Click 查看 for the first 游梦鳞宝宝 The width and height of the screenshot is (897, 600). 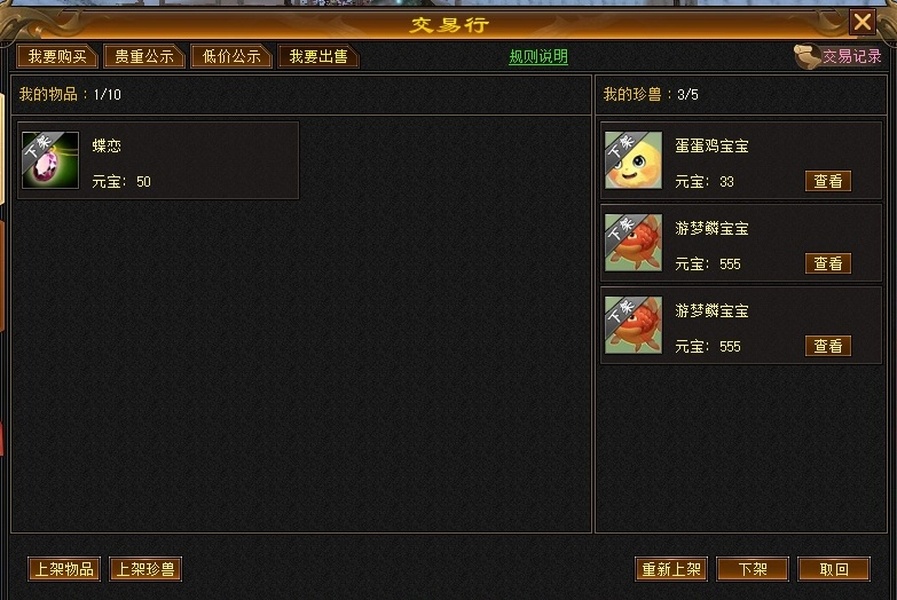click(x=828, y=264)
